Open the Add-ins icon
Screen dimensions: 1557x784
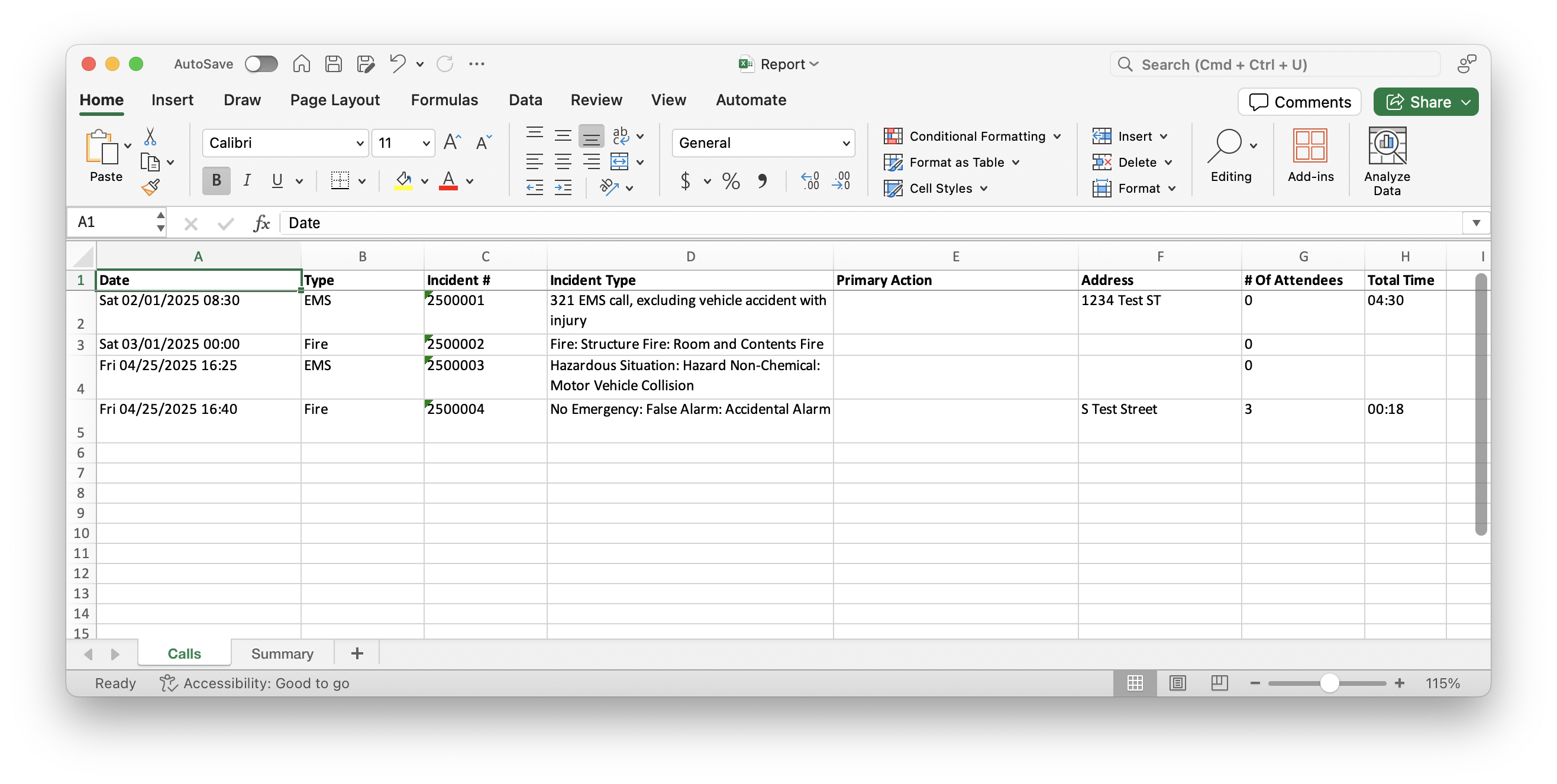point(1310,146)
